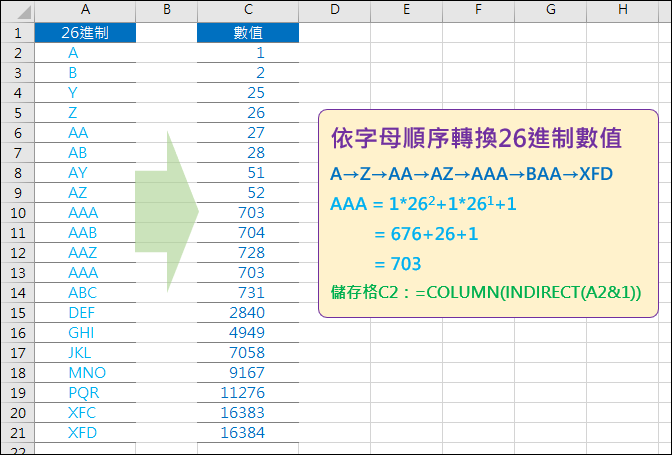The width and height of the screenshot is (672, 455).
Task: Select the cell containing 'AB'
Action: click(x=85, y=153)
